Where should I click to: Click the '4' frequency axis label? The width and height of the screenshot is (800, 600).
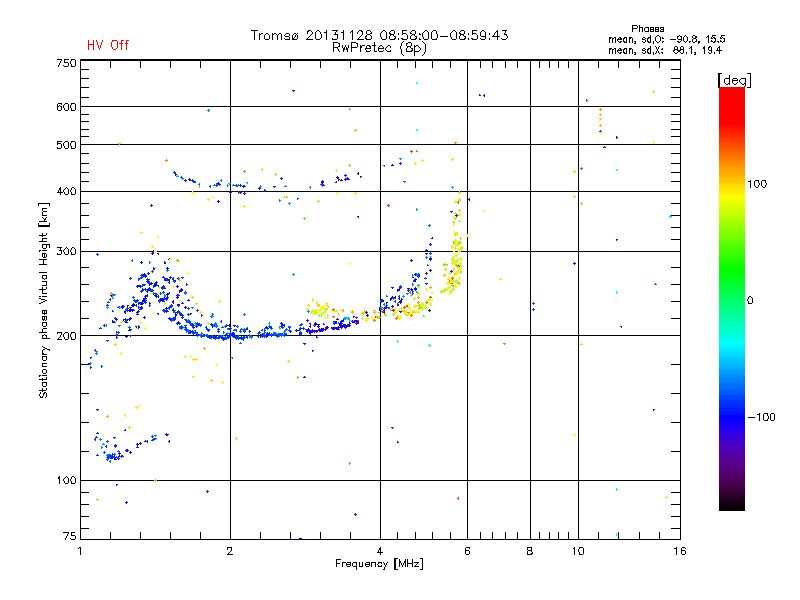point(380,551)
